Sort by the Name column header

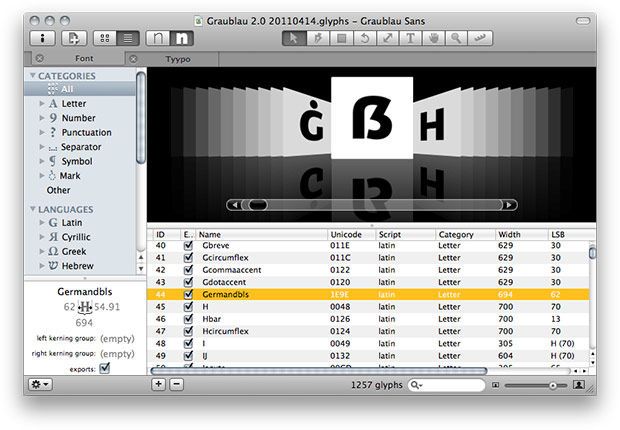coord(261,235)
